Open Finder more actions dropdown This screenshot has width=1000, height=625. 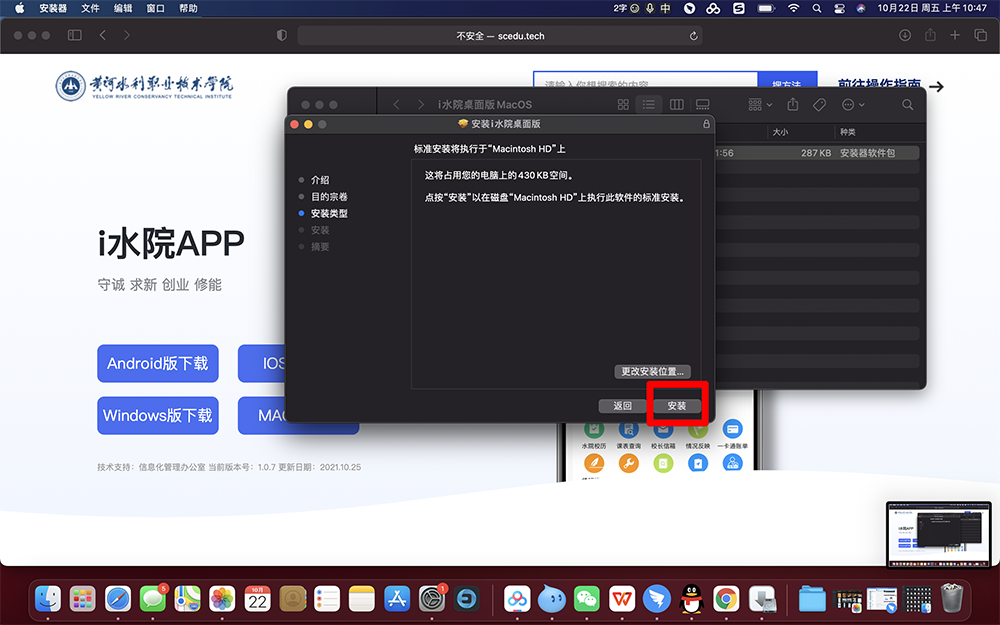coord(852,105)
